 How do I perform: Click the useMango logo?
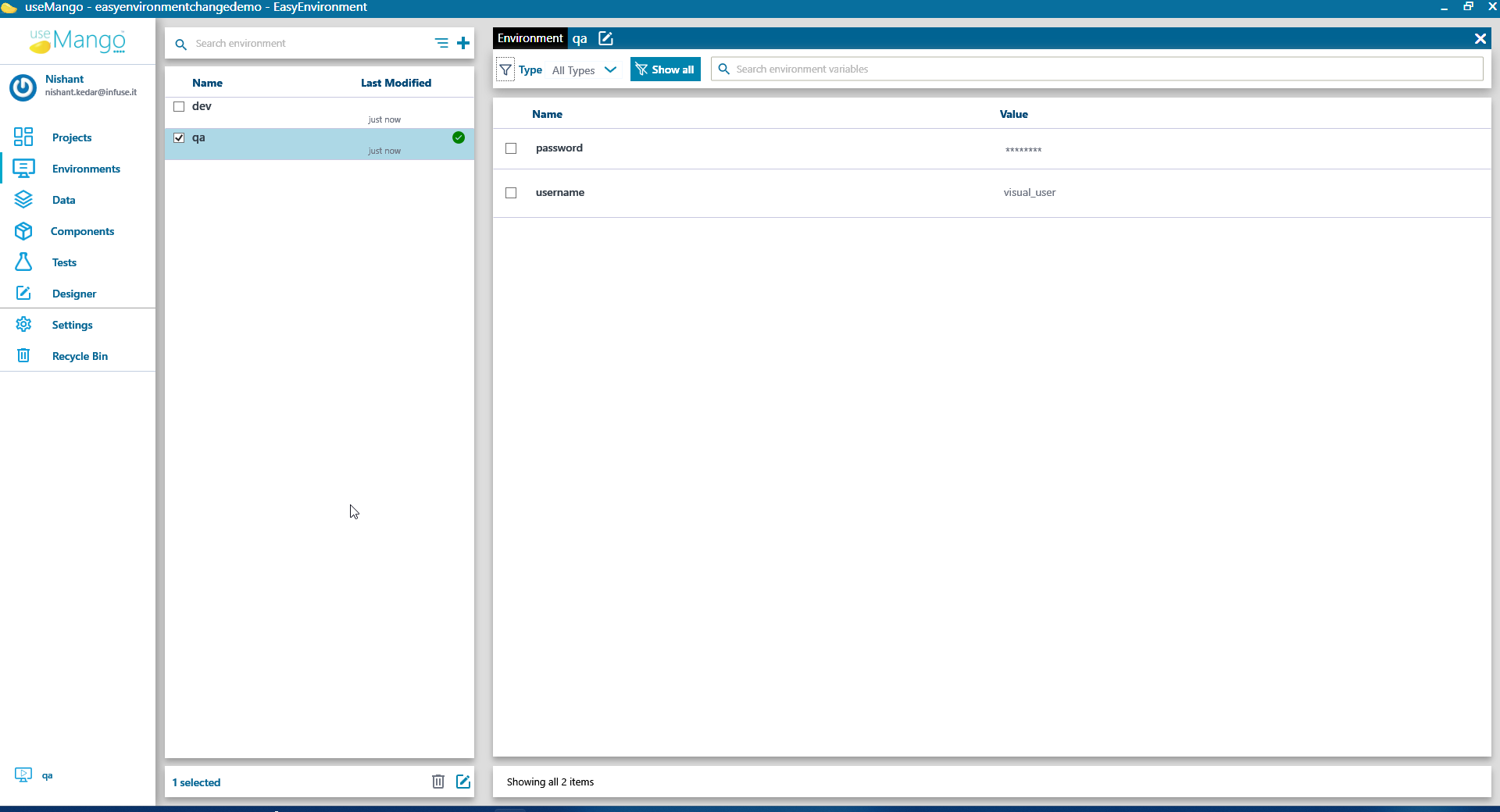77,41
